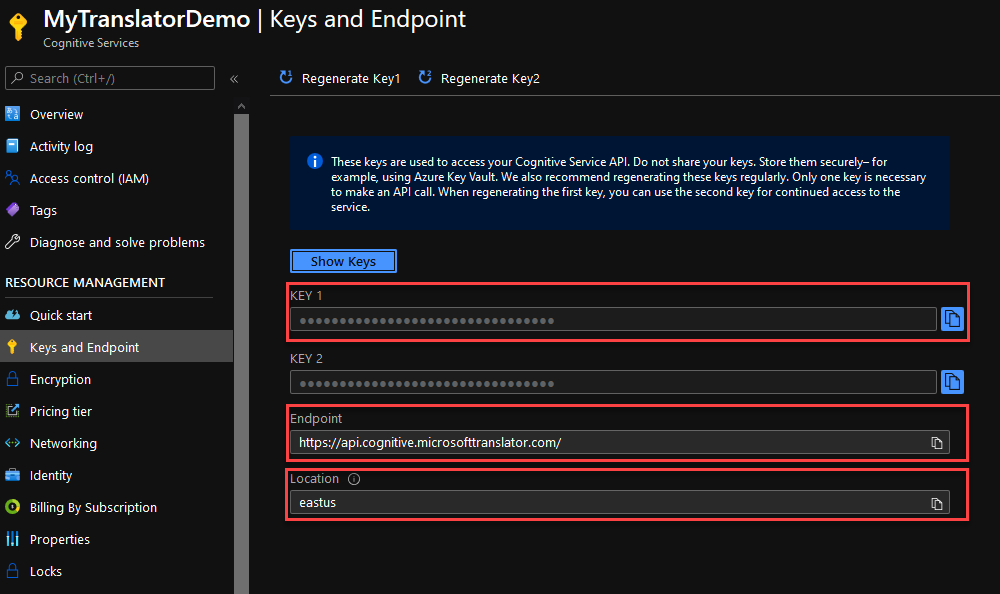Focus the Search (Ctrl+/) box
This screenshot has height=594, width=1000.
point(110,78)
